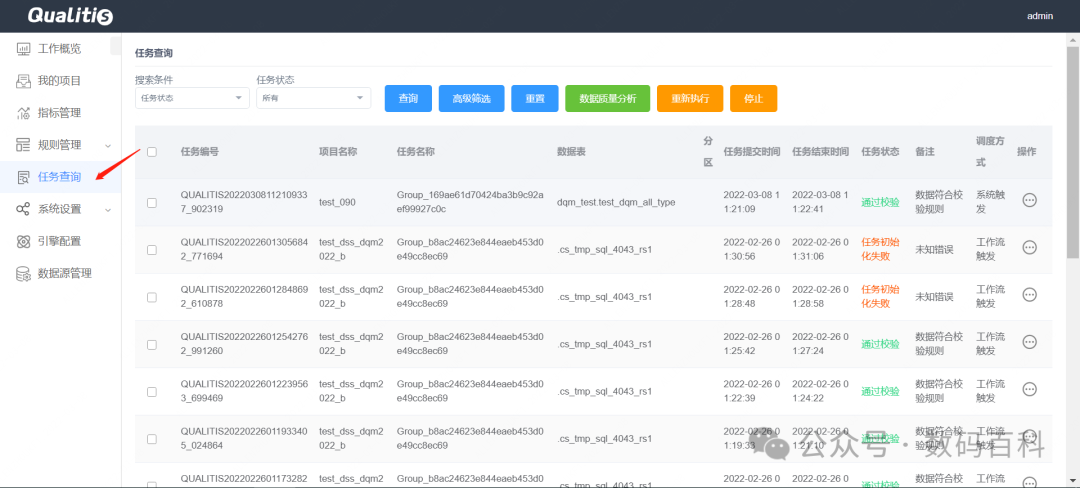The height and width of the screenshot is (488, 1080).
Task: Expand the 规则管理 submenu chevron
Action: point(108,145)
